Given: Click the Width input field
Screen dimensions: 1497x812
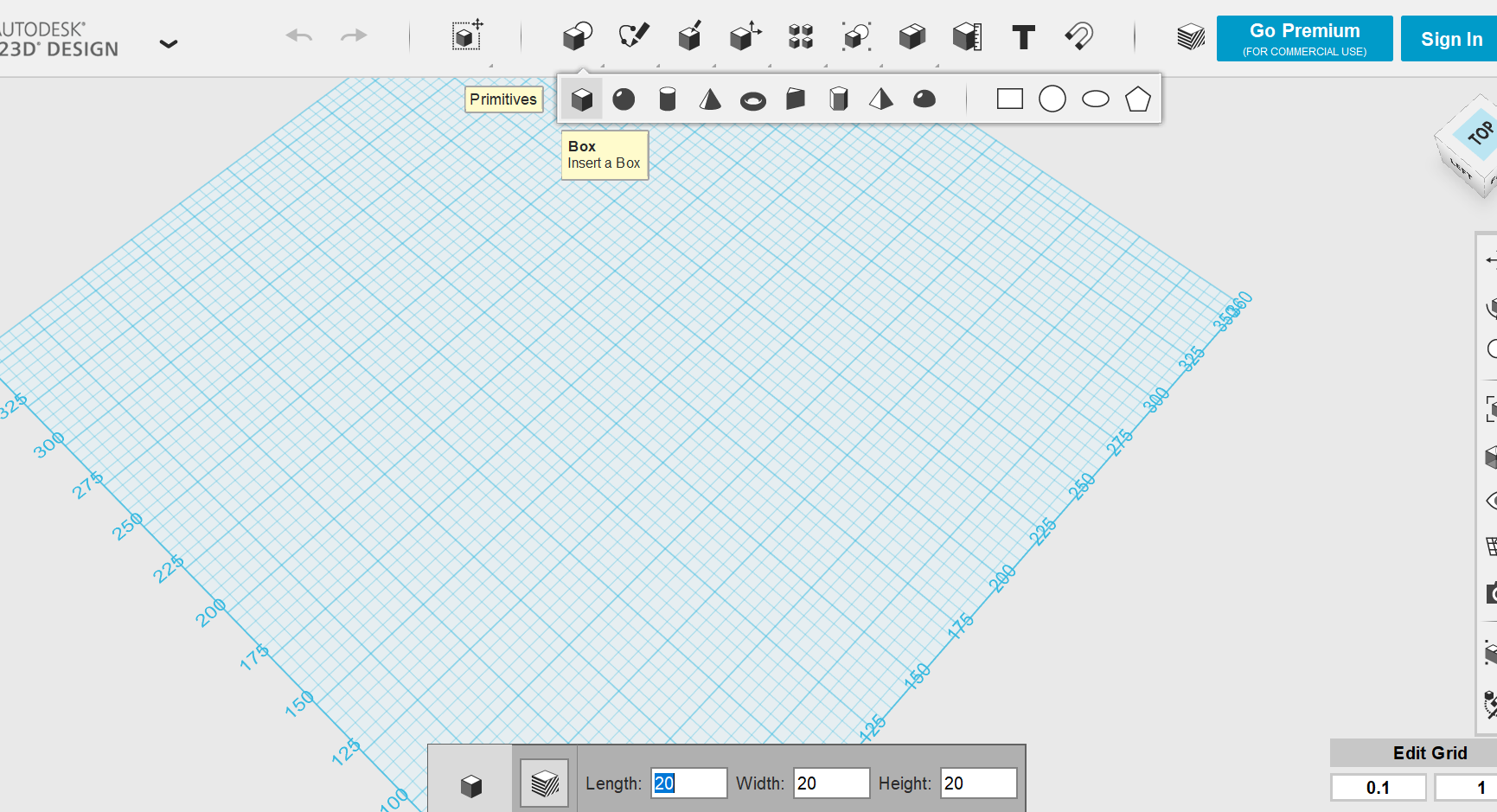Looking at the screenshot, I should click(x=832, y=783).
